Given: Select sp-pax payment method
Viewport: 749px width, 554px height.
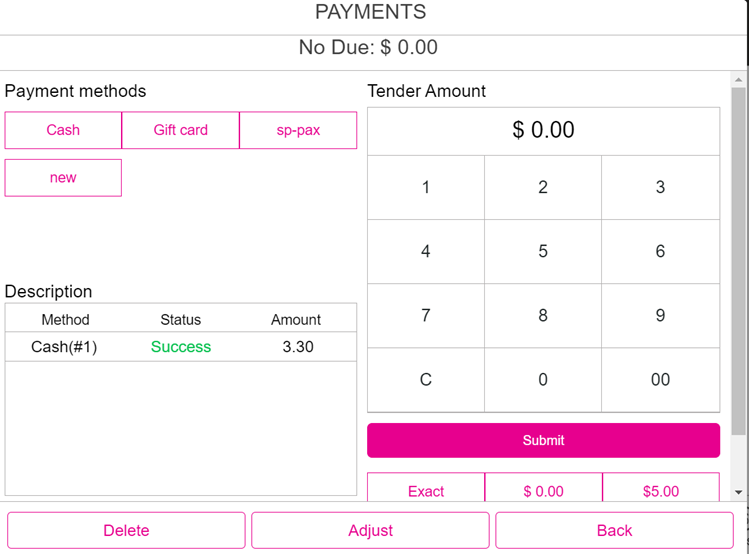Looking at the screenshot, I should click(x=298, y=130).
